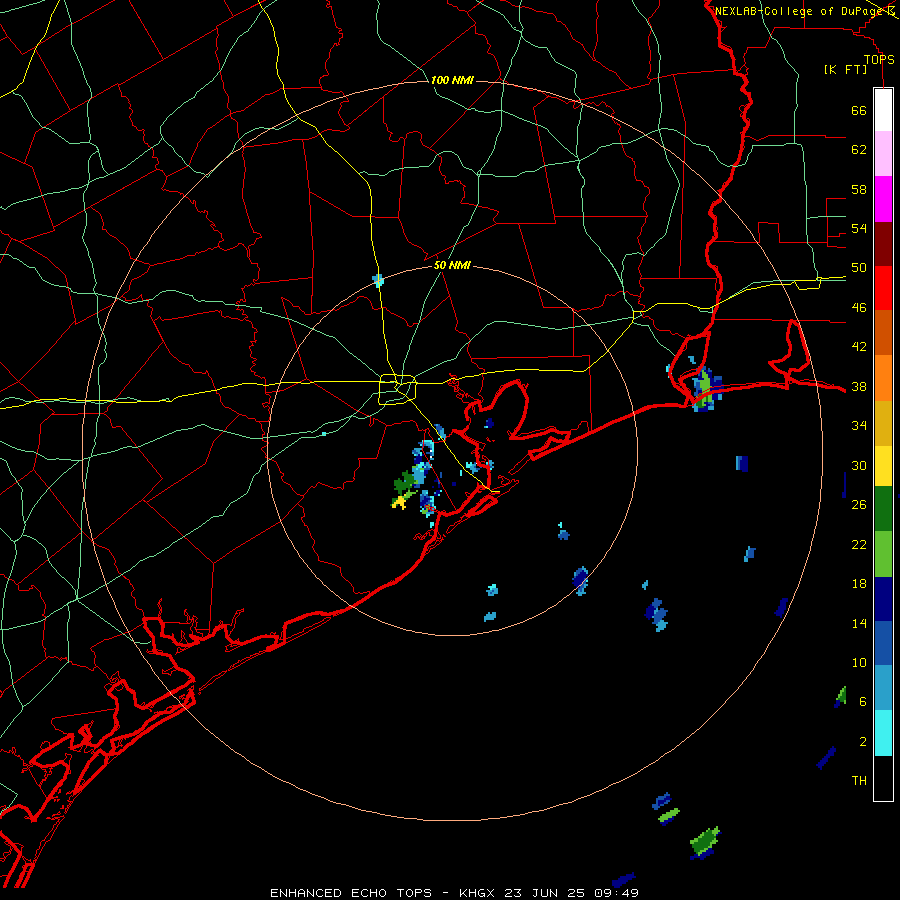Click the '18' legend value
This screenshot has width=900, height=900.
859,584
